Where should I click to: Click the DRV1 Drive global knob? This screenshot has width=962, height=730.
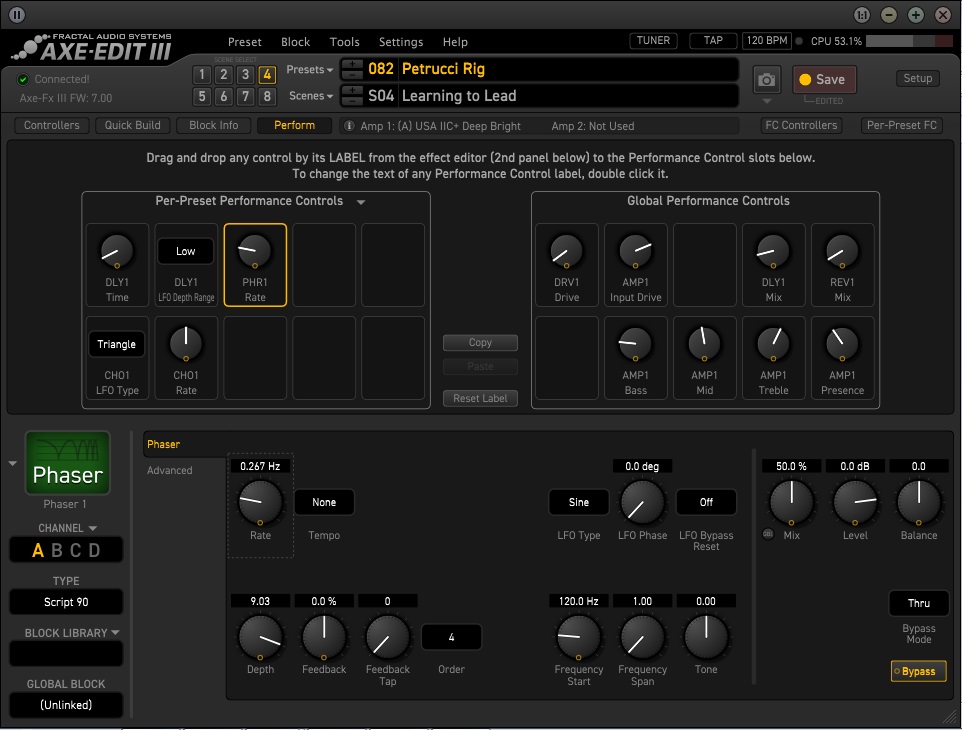pyautogui.click(x=566, y=250)
